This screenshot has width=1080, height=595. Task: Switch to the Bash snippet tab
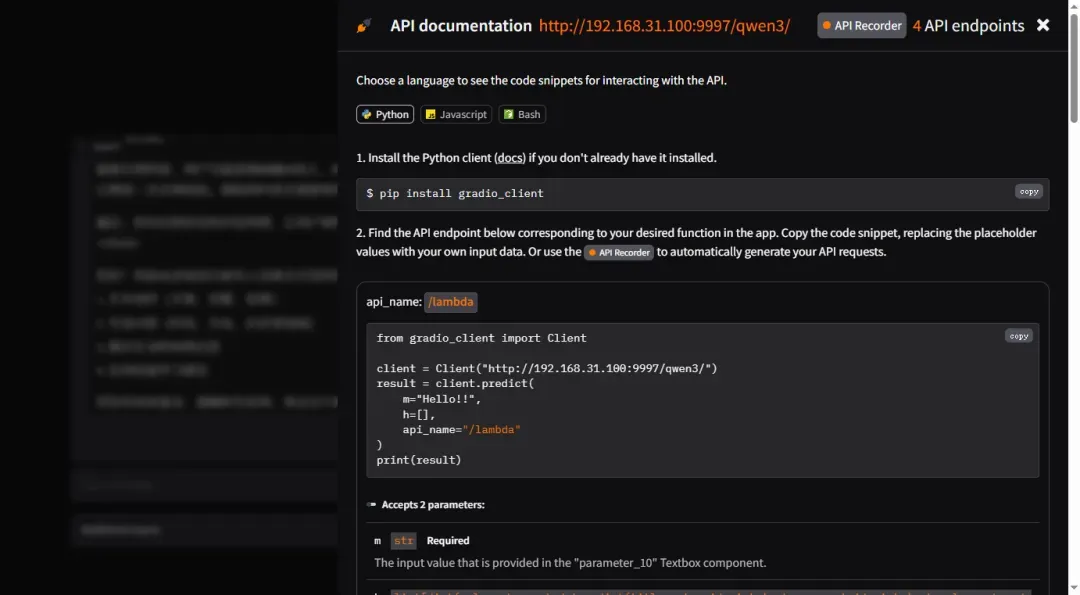(522, 115)
